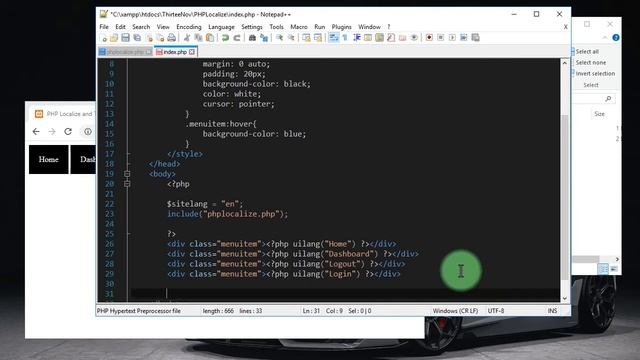
Task: Close the index.php tab with red X
Action: [x=192, y=52]
